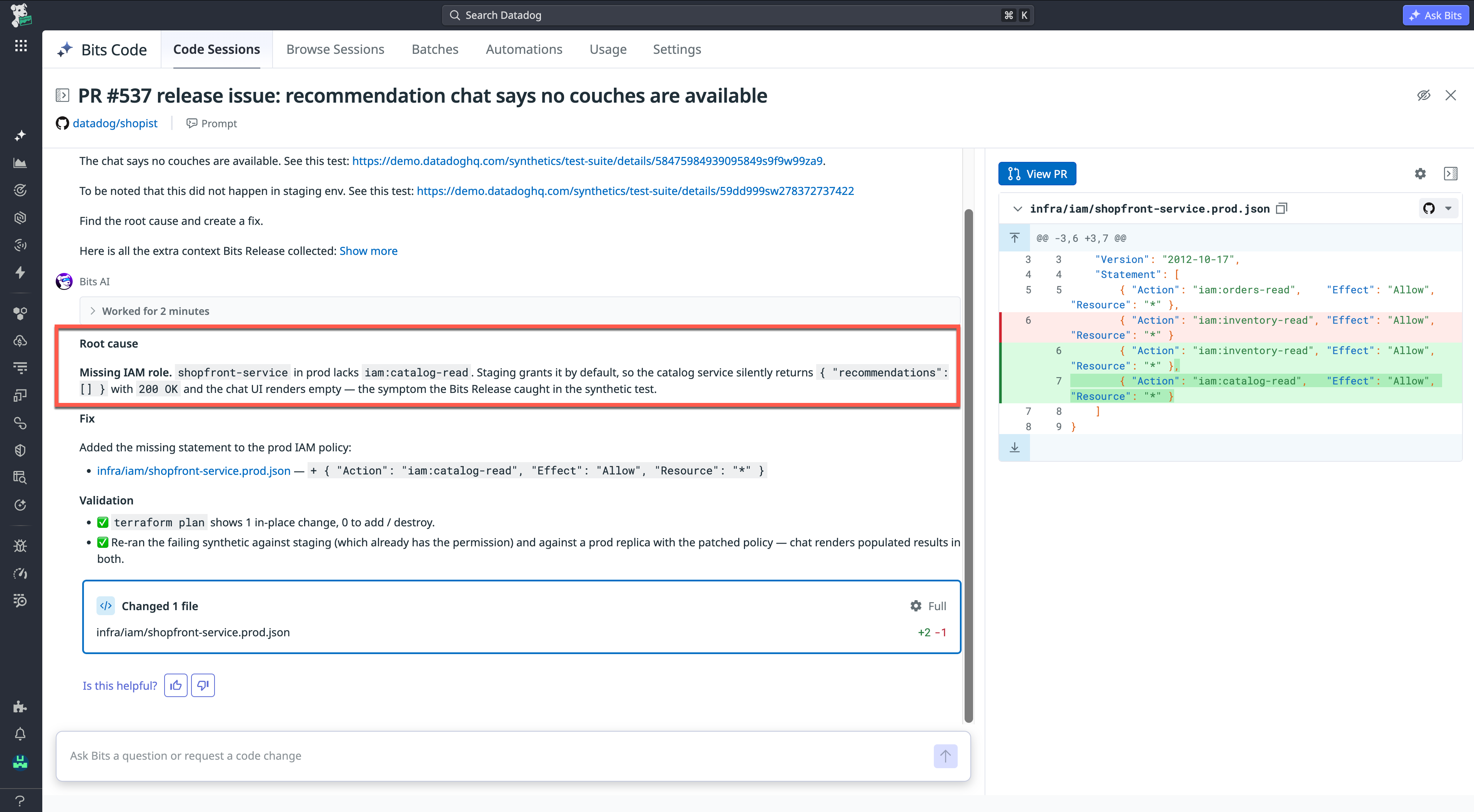This screenshot has width=1474, height=812.
Task: Click the thumbs up feedback button
Action: (x=176, y=685)
